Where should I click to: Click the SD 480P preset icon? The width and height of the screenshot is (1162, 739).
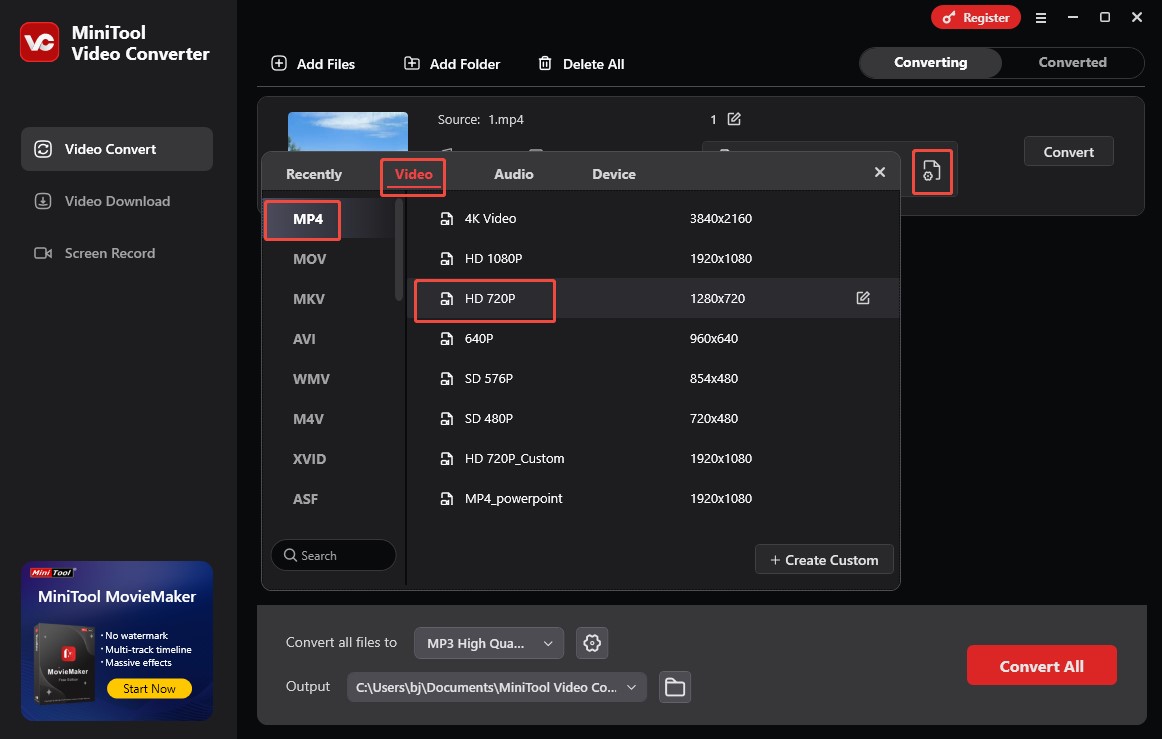tap(446, 419)
